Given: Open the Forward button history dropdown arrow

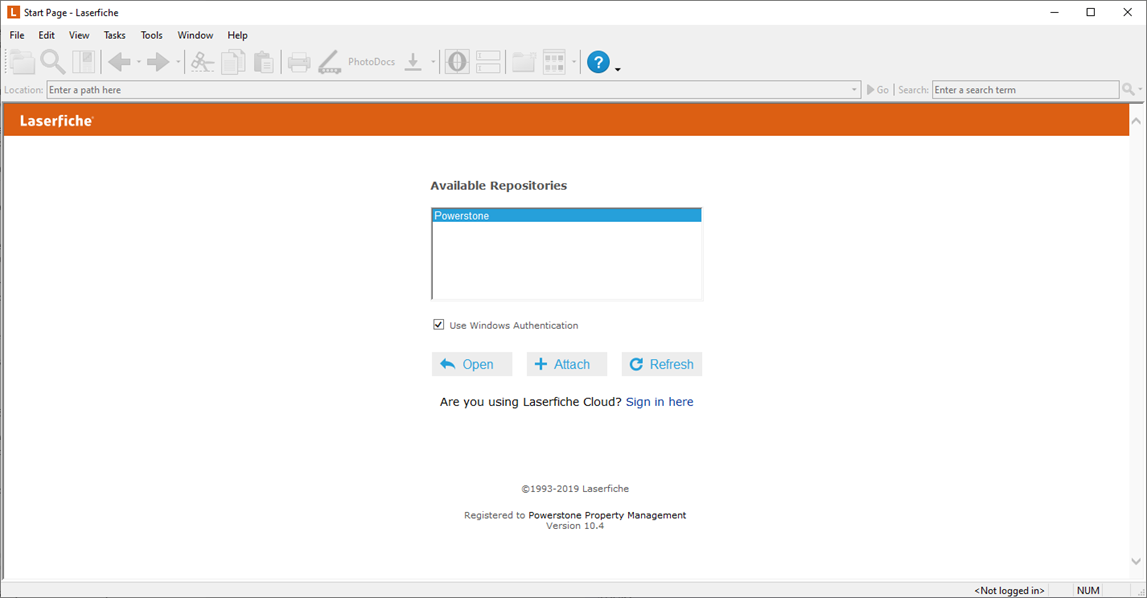Looking at the screenshot, I should pyautogui.click(x=178, y=62).
